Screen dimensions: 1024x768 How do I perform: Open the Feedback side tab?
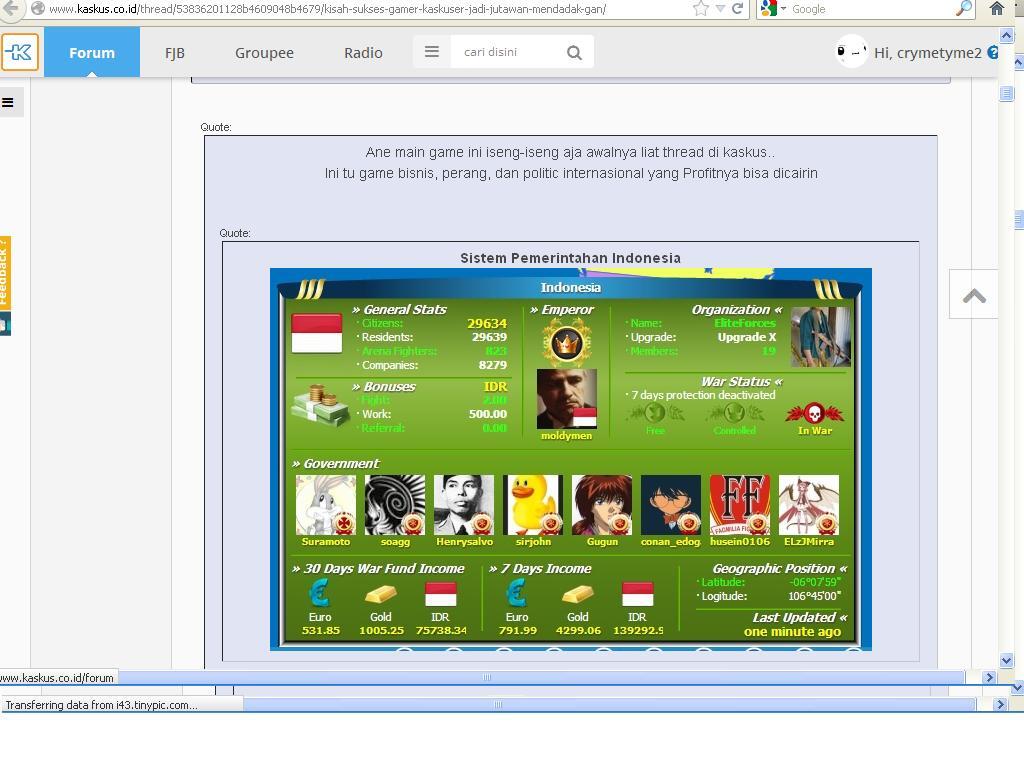(x=5, y=272)
